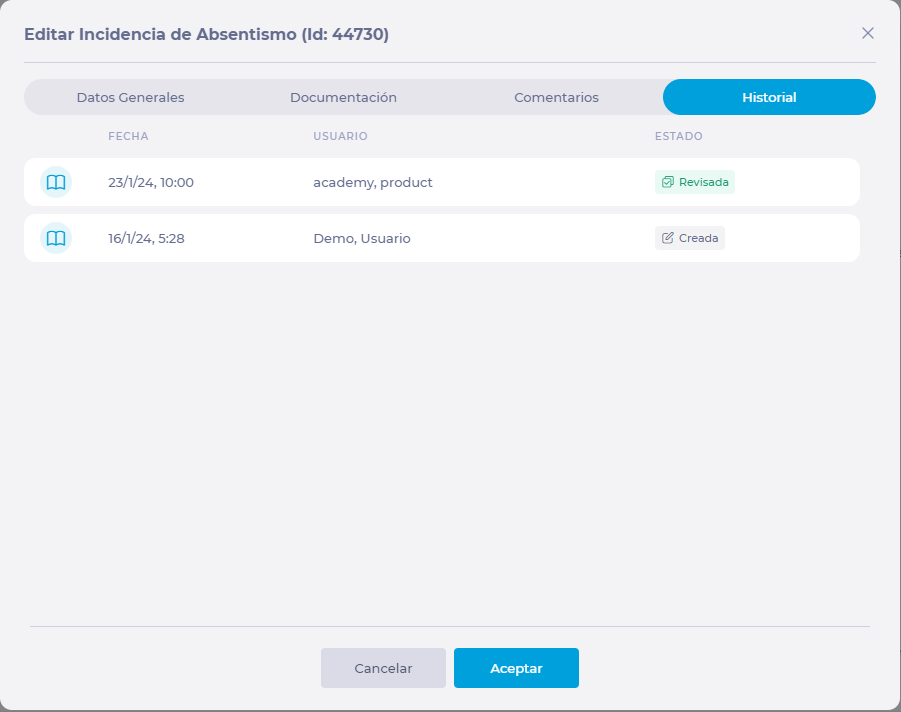Image resolution: width=901 pixels, height=712 pixels.
Task: Click the book icon for the 23/1/24 entry
Action: click(x=56, y=182)
